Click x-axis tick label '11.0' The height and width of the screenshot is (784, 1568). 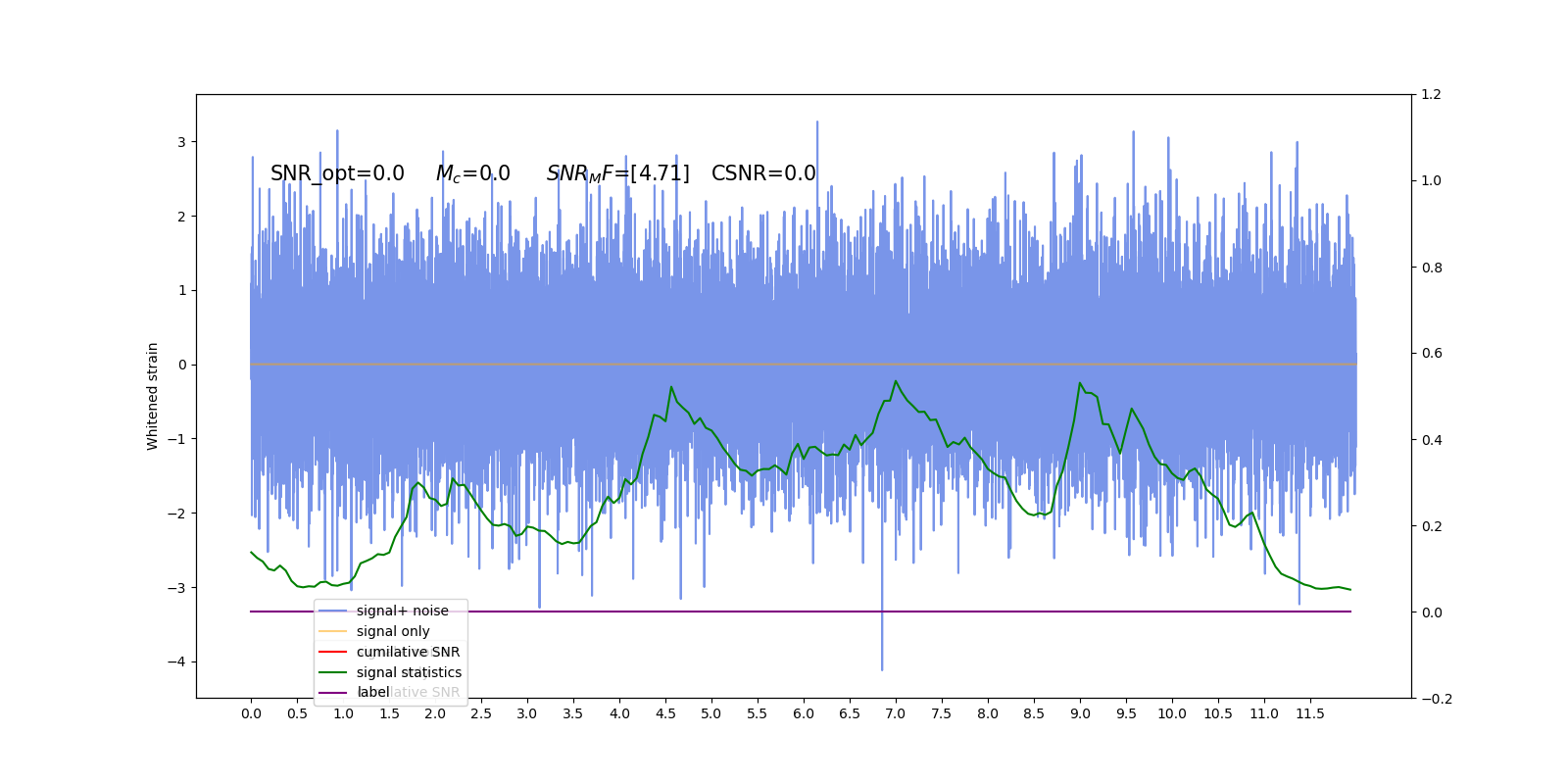click(1264, 713)
